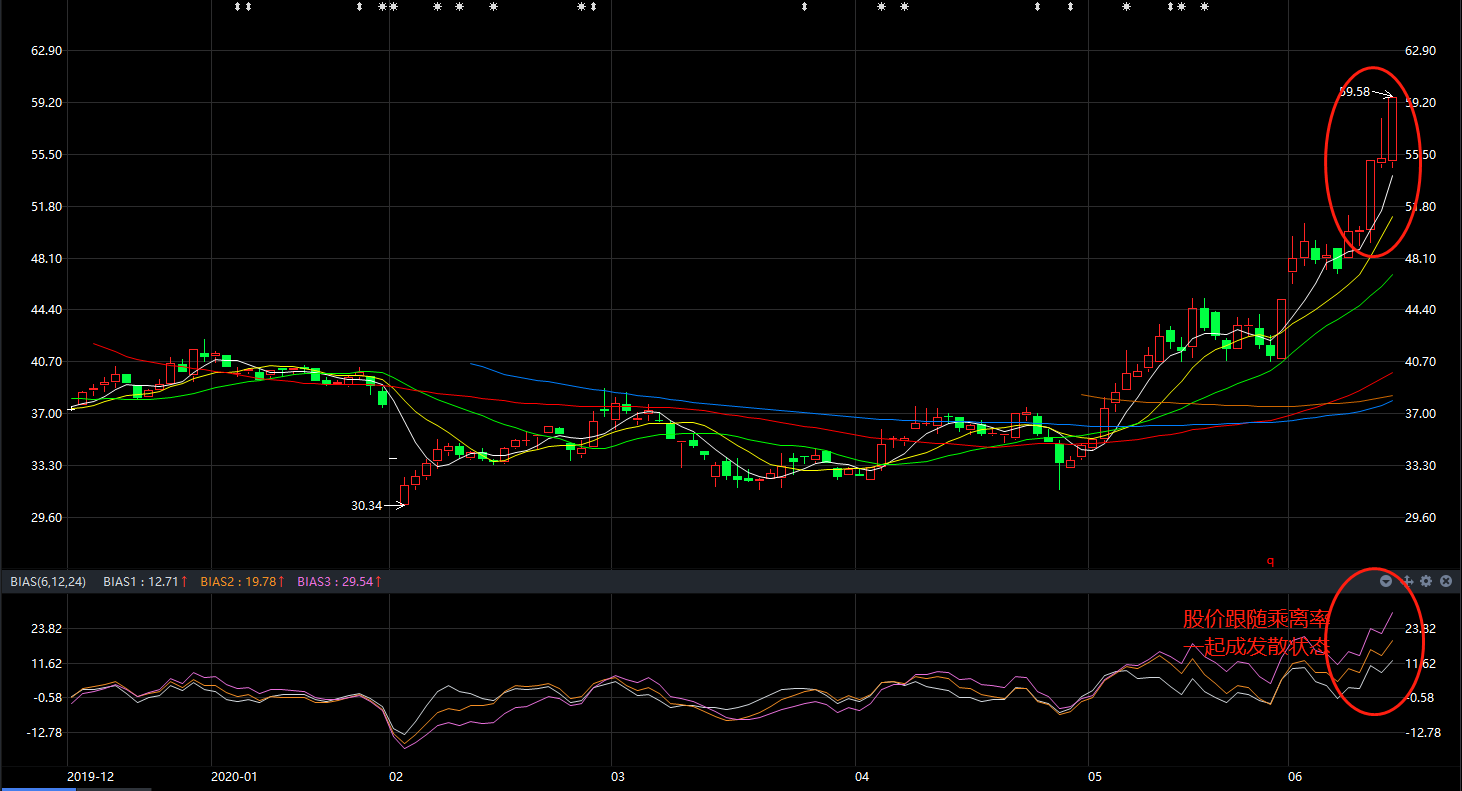Screen dimensions: 1462x791
Task: Click the 59.58 high price label
Action: 1354,92
